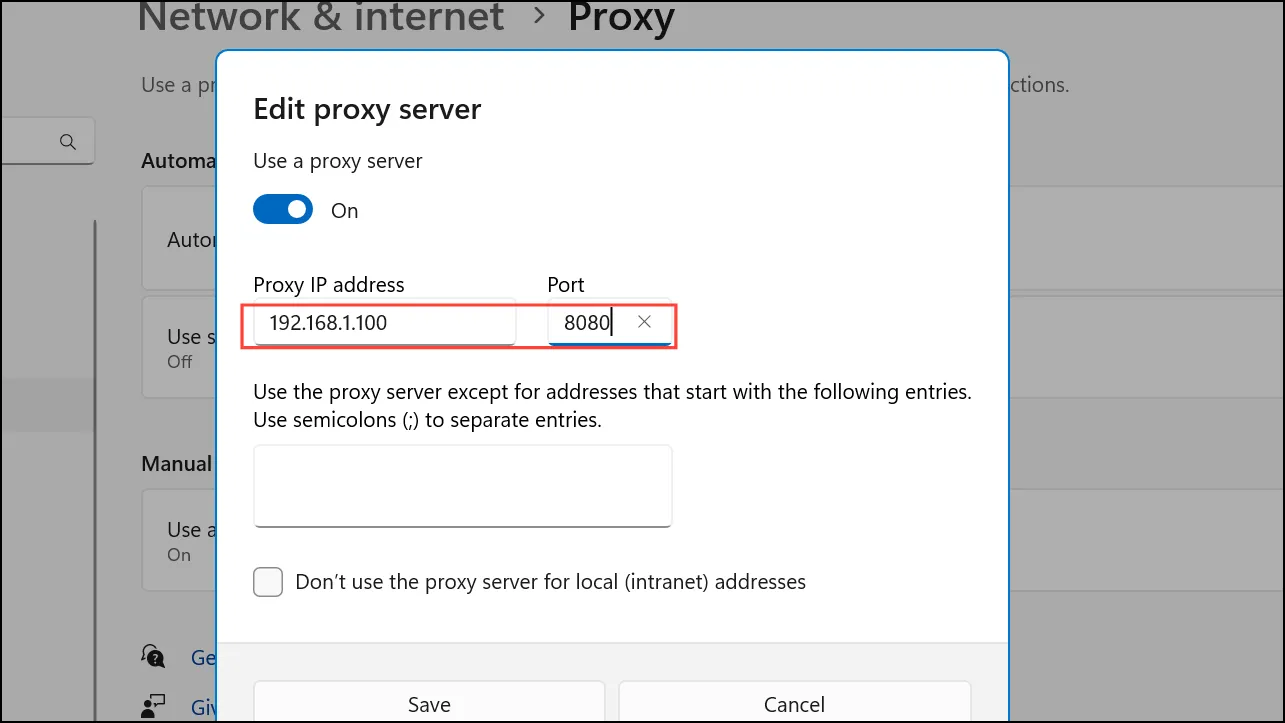Click the settings search box

47,141
